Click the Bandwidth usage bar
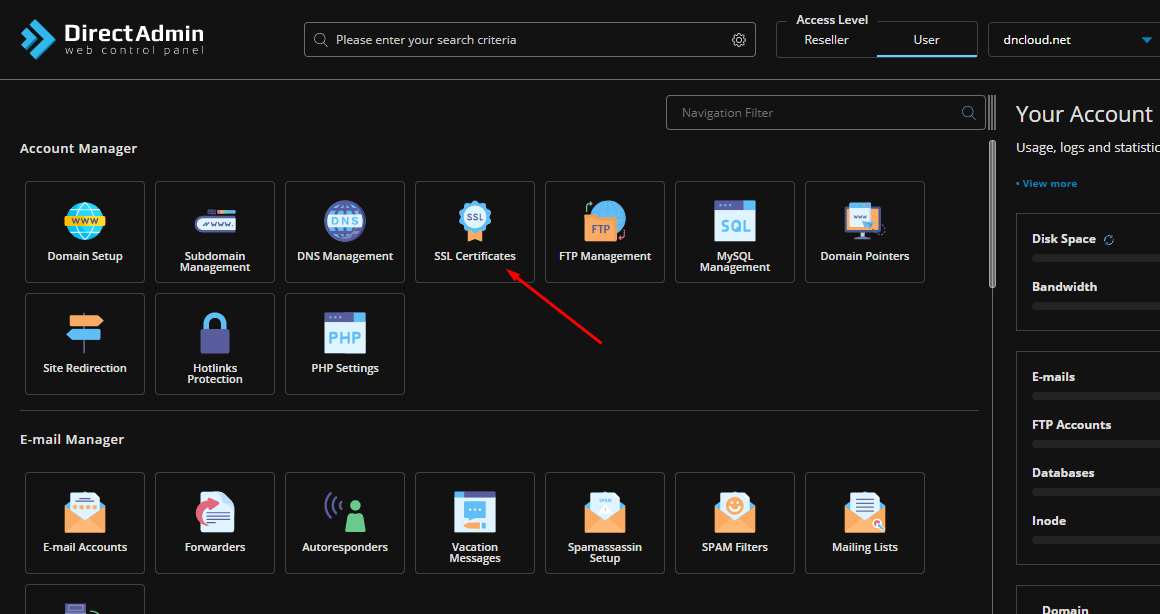Image resolution: width=1160 pixels, height=614 pixels. point(1096,306)
